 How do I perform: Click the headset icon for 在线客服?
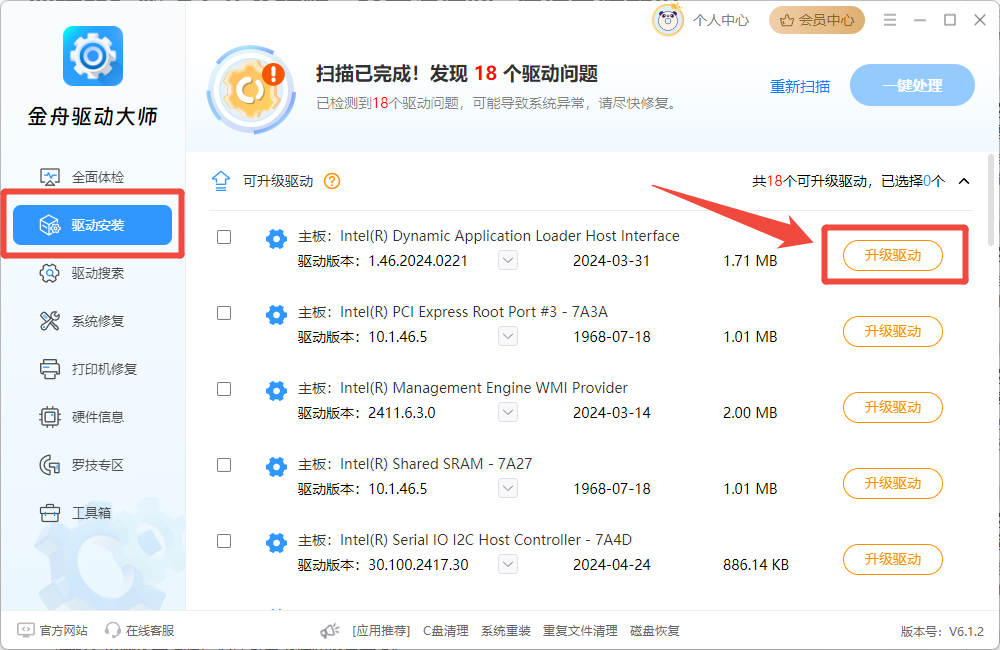pyautogui.click(x=113, y=630)
